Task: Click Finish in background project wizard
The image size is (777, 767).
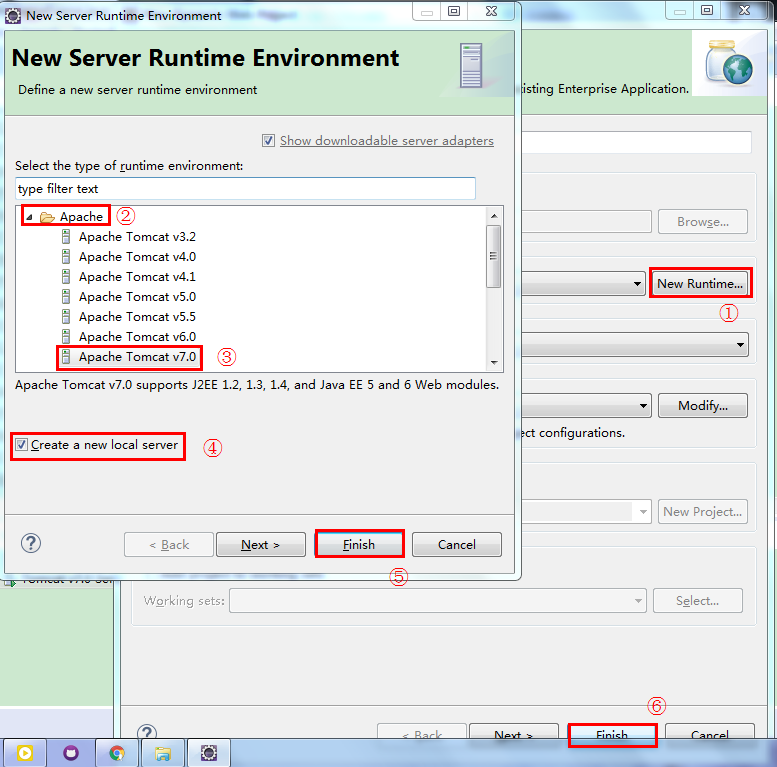Action: [612, 732]
